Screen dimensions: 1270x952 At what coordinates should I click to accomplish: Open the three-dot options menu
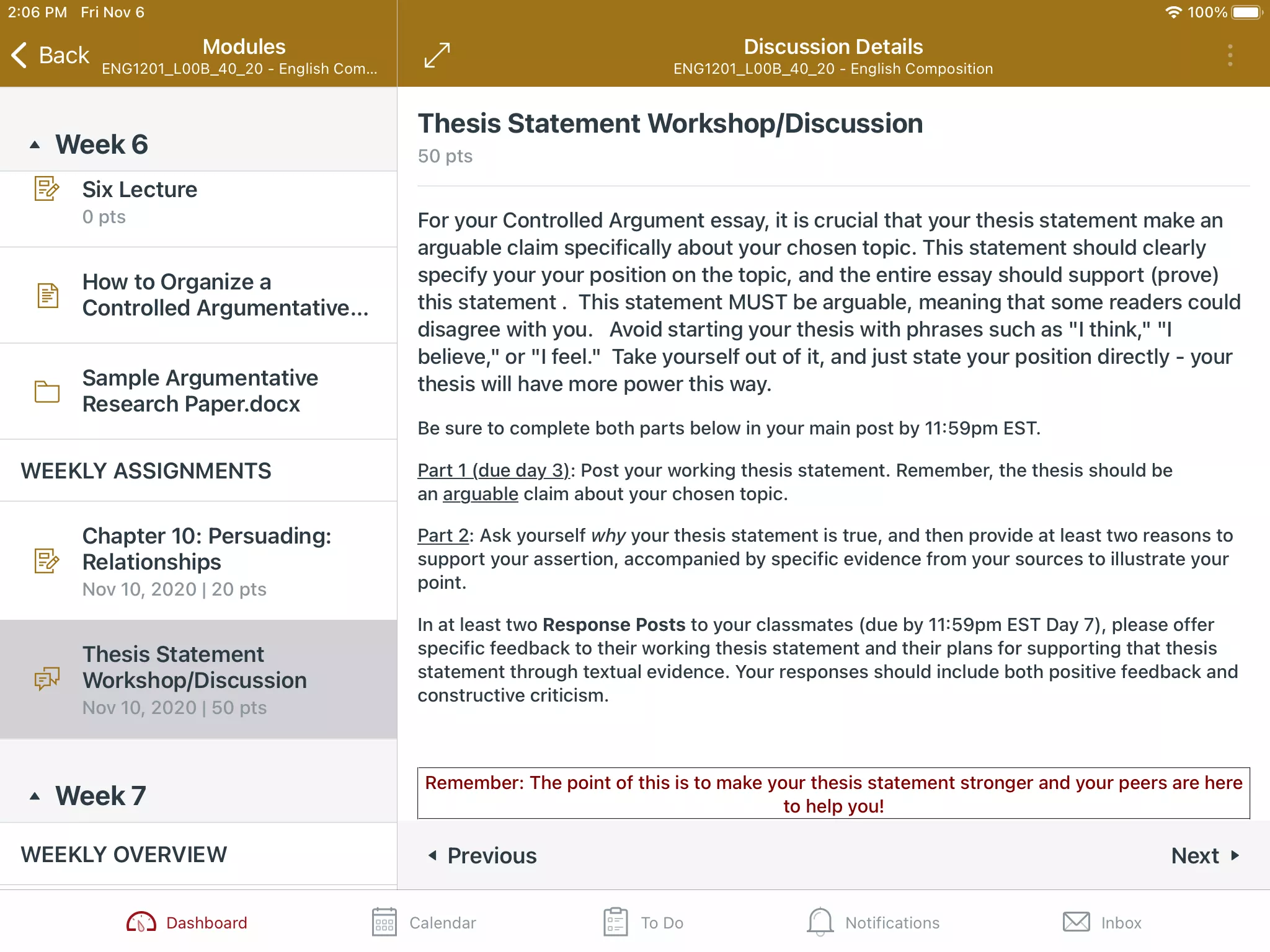(1230, 55)
